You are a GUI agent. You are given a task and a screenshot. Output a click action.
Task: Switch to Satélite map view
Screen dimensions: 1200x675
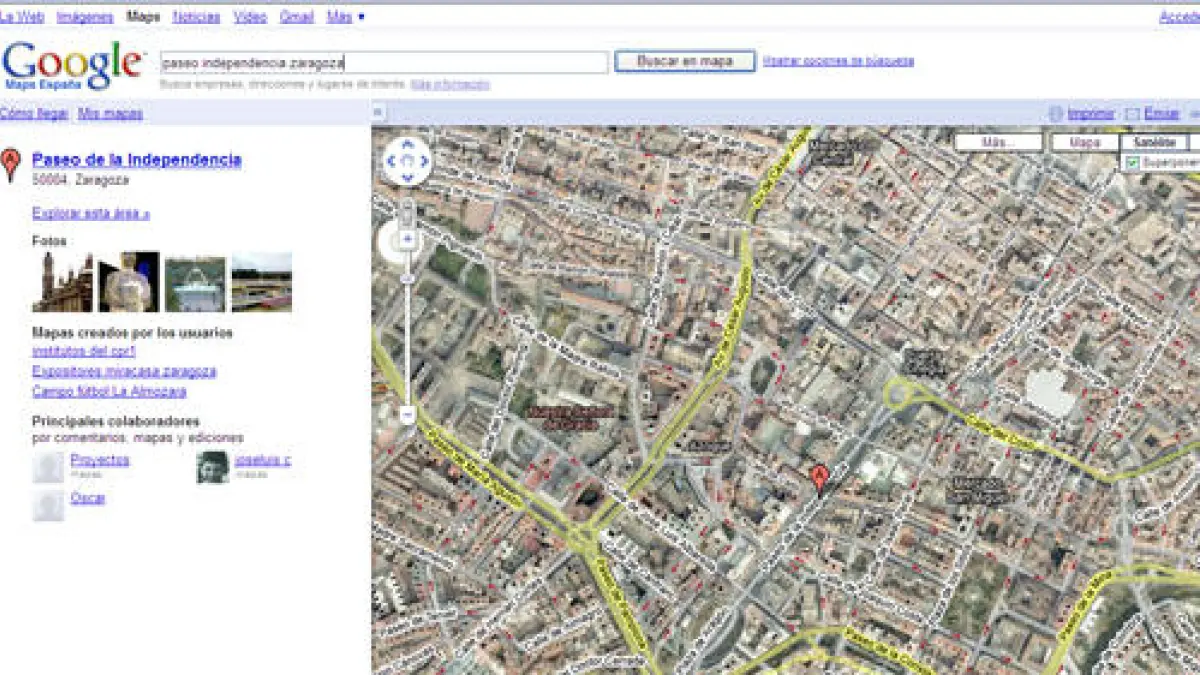click(x=1154, y=142)
